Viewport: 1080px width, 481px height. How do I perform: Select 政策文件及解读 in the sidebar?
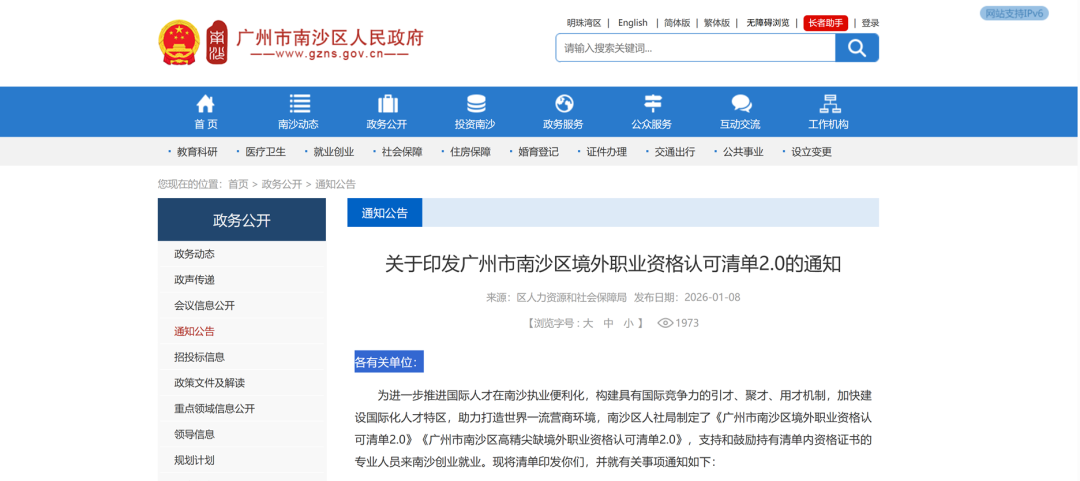point(209,382)
